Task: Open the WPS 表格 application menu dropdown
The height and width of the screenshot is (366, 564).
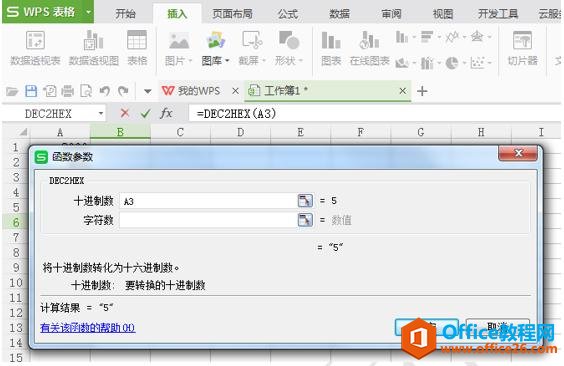Action: [88, 12]
